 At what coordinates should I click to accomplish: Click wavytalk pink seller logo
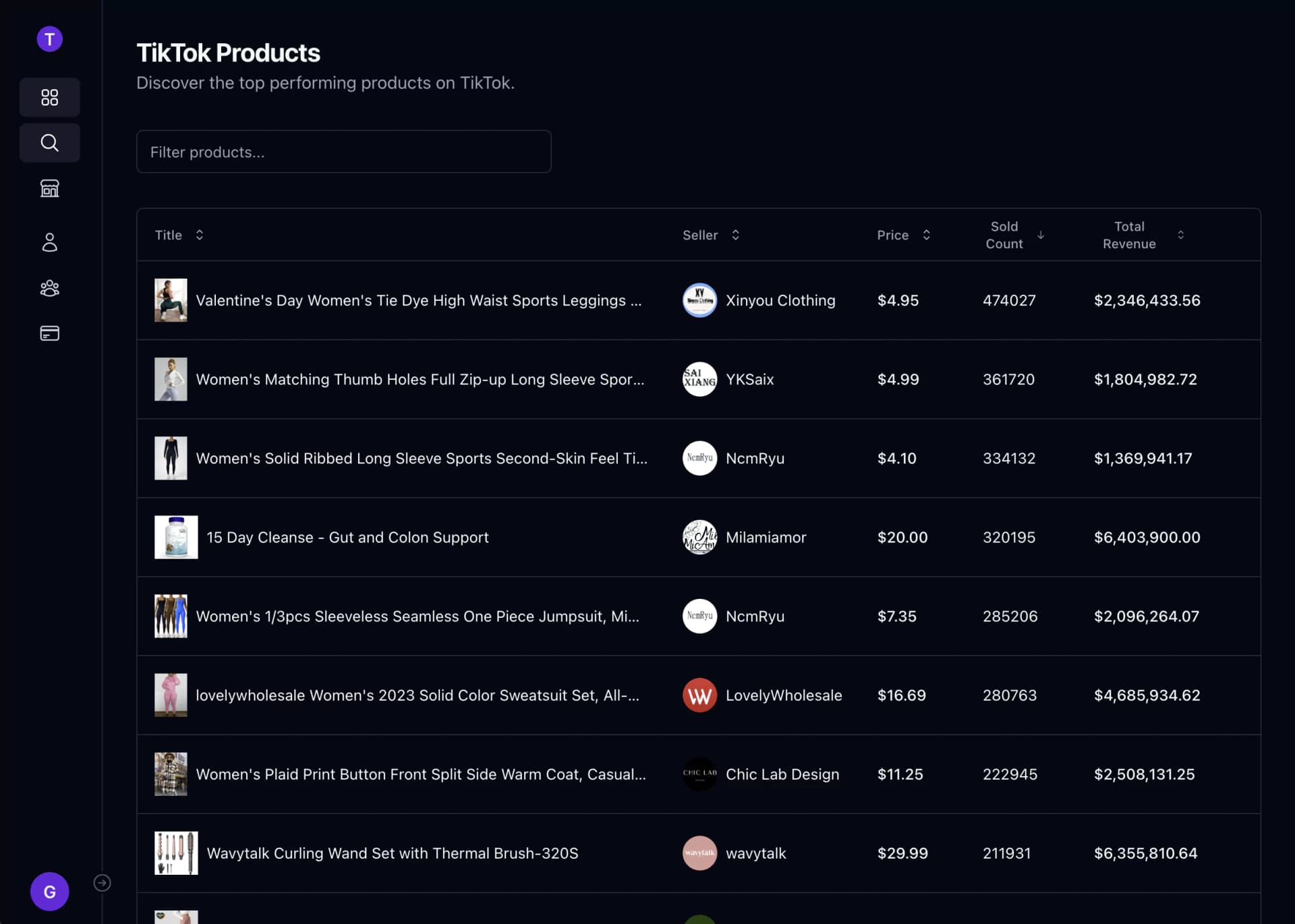[699, 853]
